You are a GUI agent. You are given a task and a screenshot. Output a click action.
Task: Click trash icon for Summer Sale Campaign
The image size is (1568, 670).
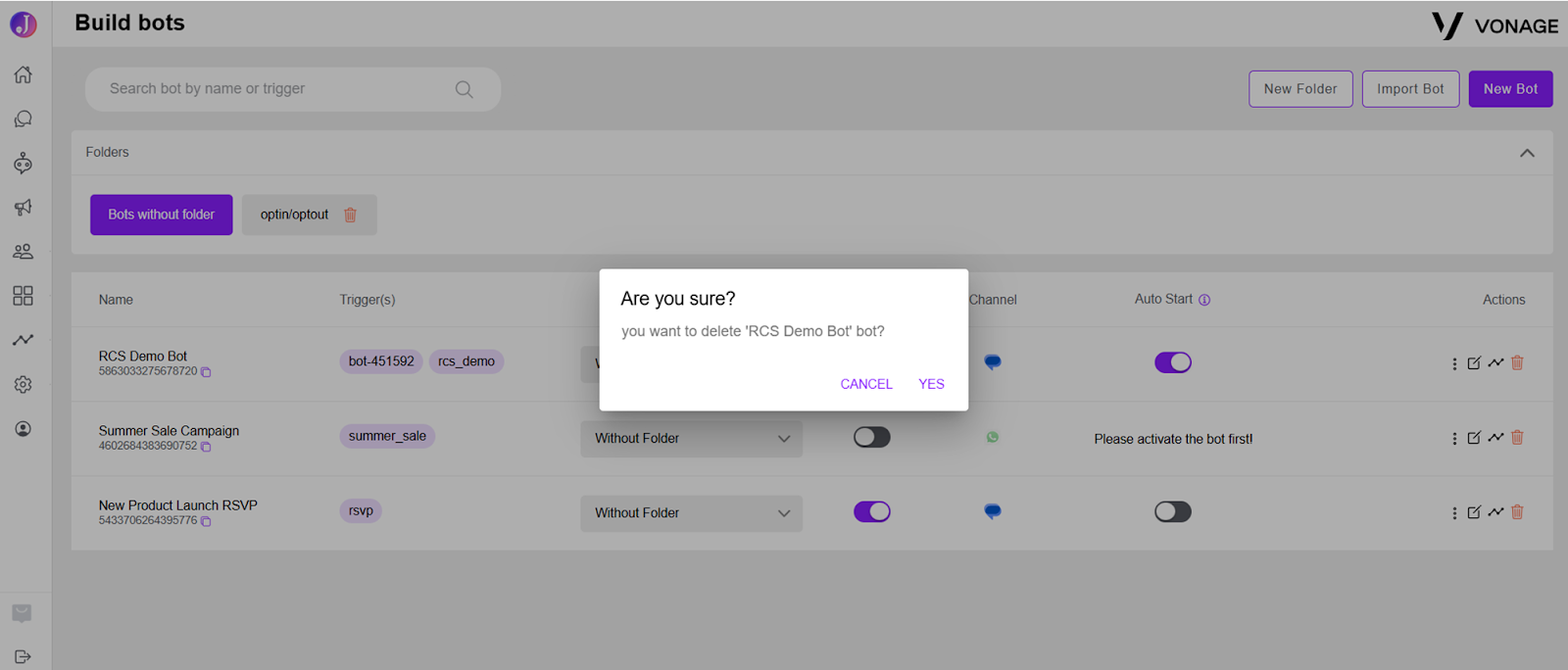click(1517, 438)
